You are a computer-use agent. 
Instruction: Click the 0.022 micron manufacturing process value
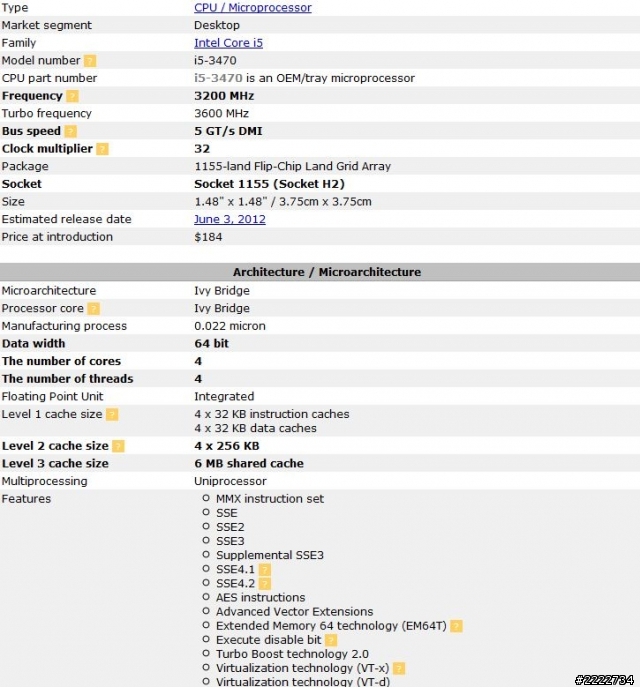pyautogui.click(x=230, y=326)
